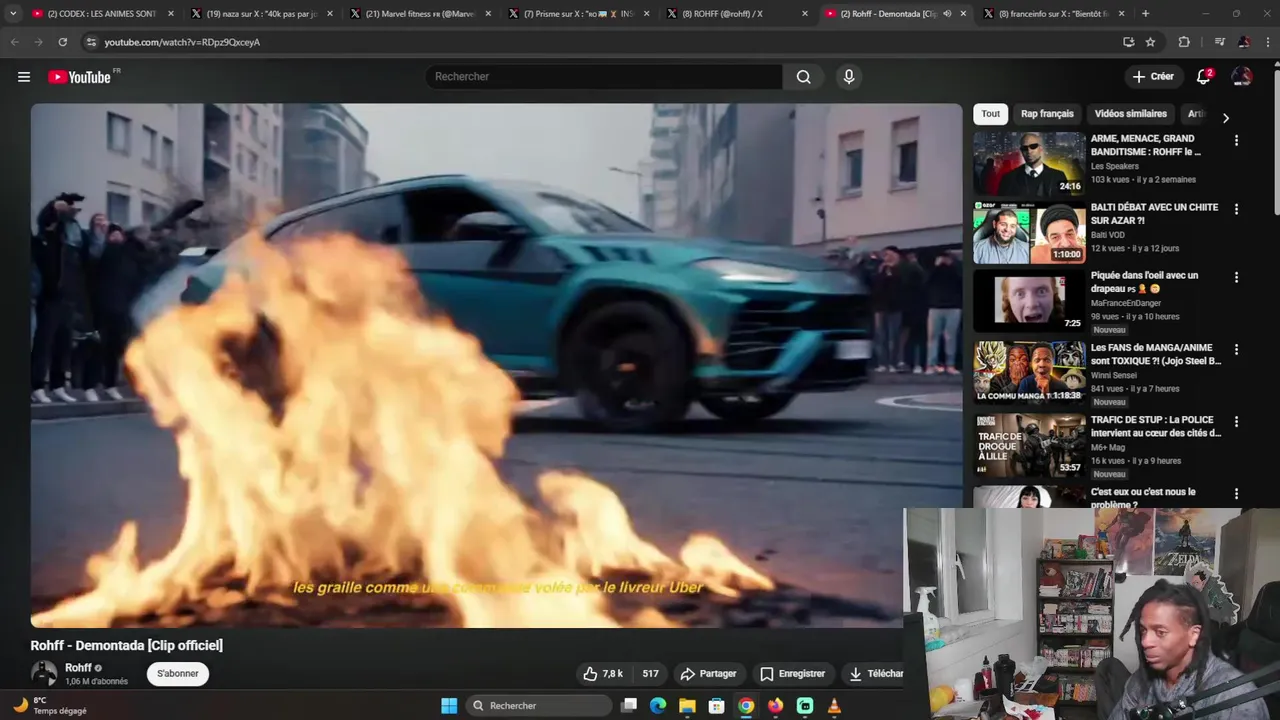Open the weather widget showing 8°C
Image resolution: width=1280 pixels, height=720 pixels.
tap(50, 706)
